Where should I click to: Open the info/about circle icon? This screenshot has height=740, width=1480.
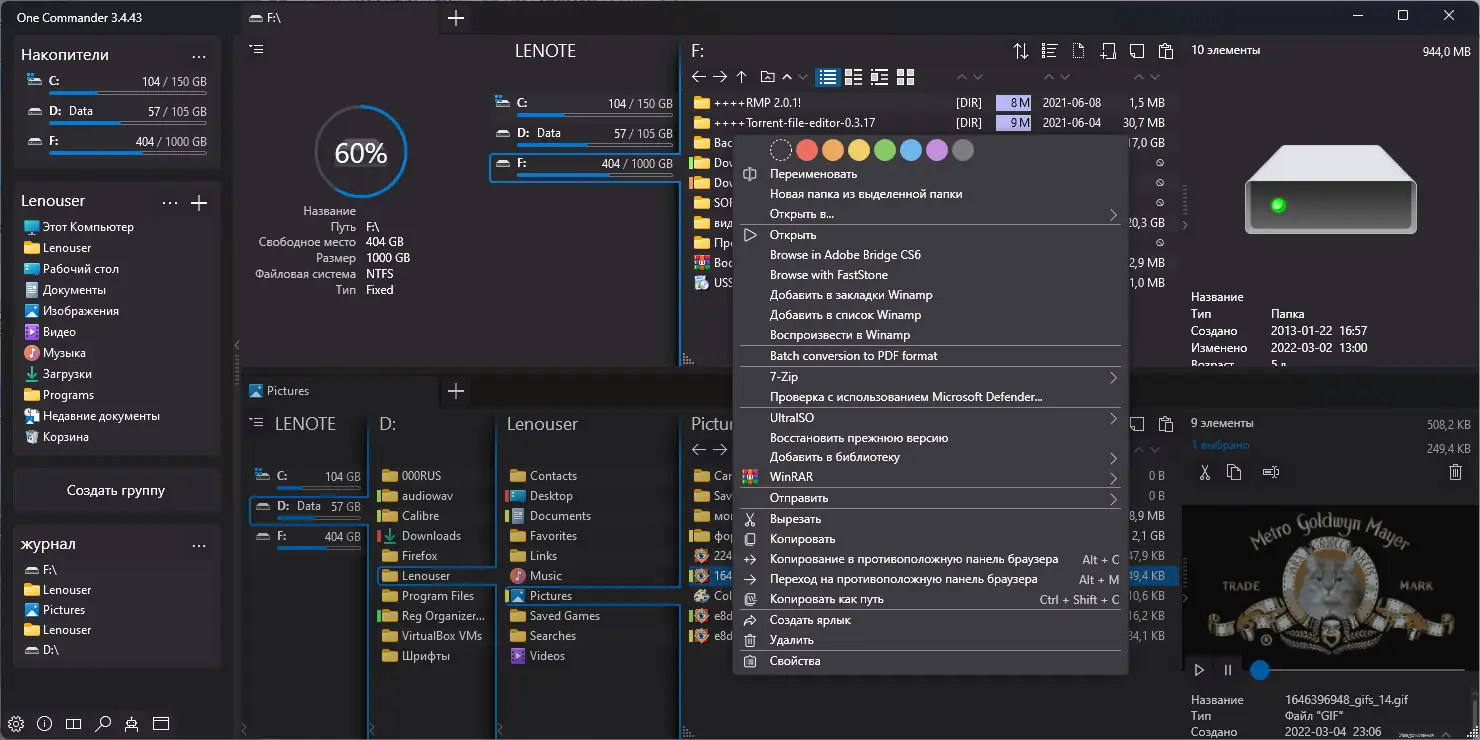44,723
